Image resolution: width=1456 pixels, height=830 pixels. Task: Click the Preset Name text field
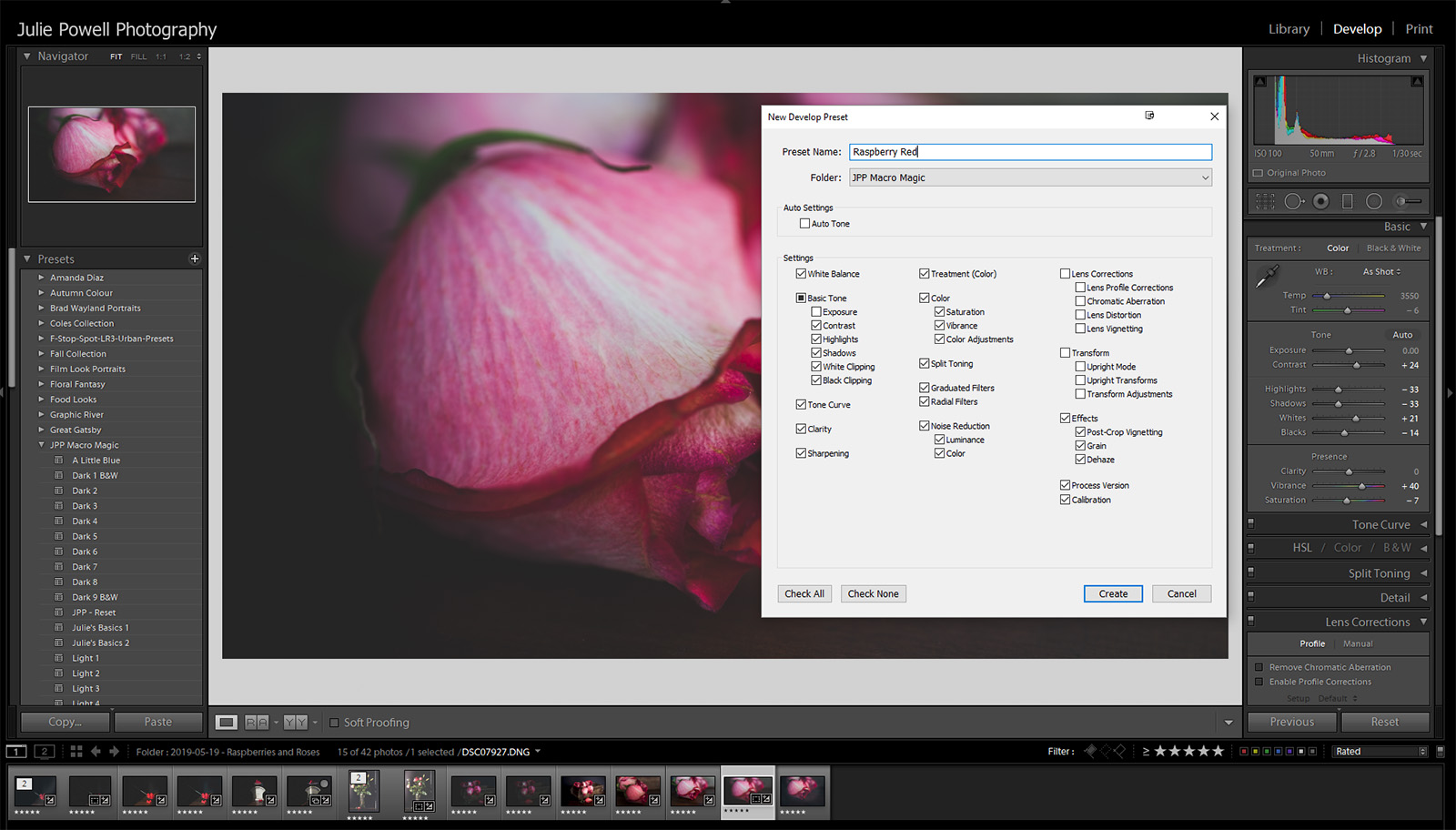pyautogui.click(x=1030, y=152)
